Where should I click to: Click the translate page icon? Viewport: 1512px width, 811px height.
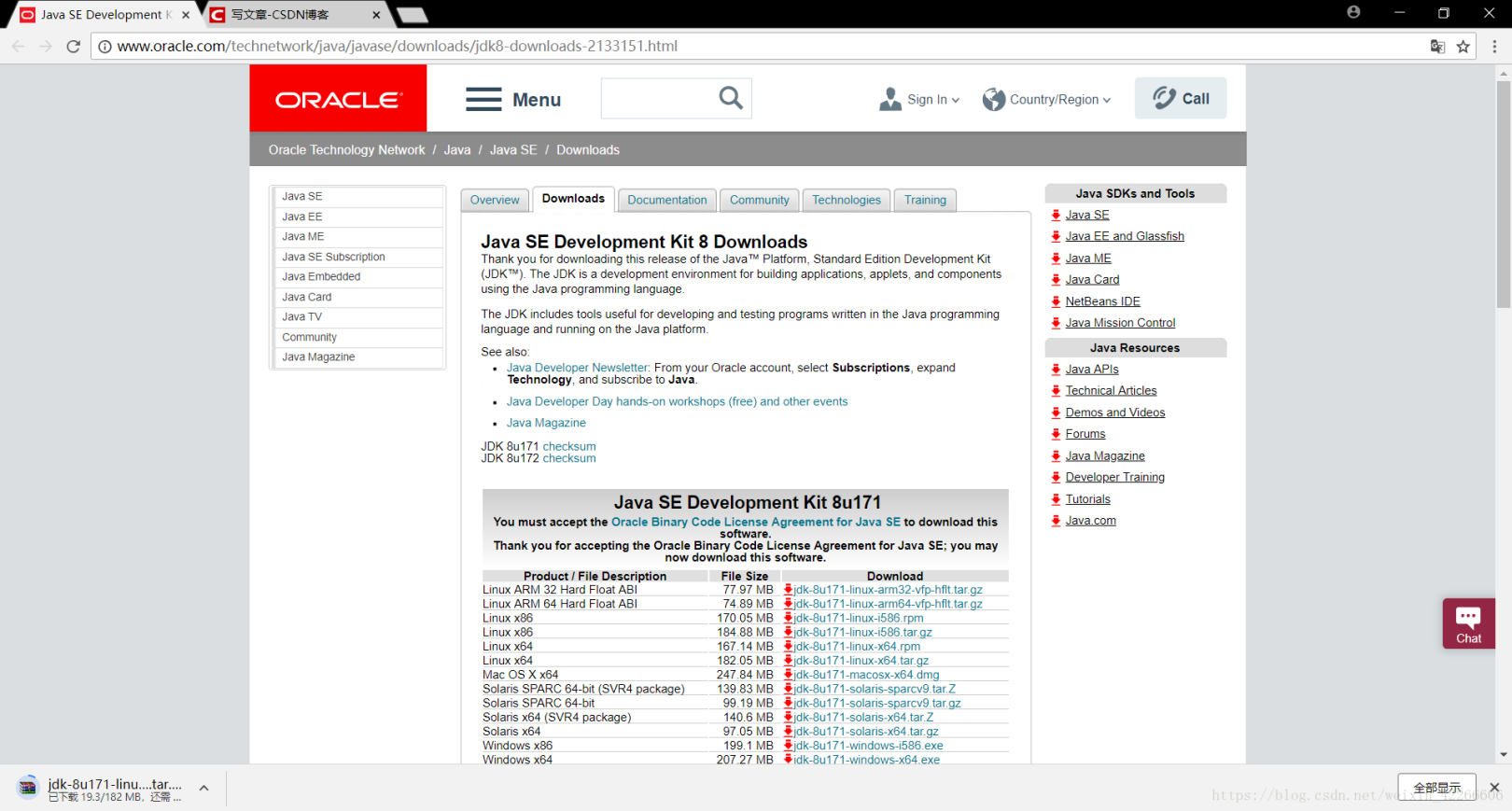(x=1437, y=46)
